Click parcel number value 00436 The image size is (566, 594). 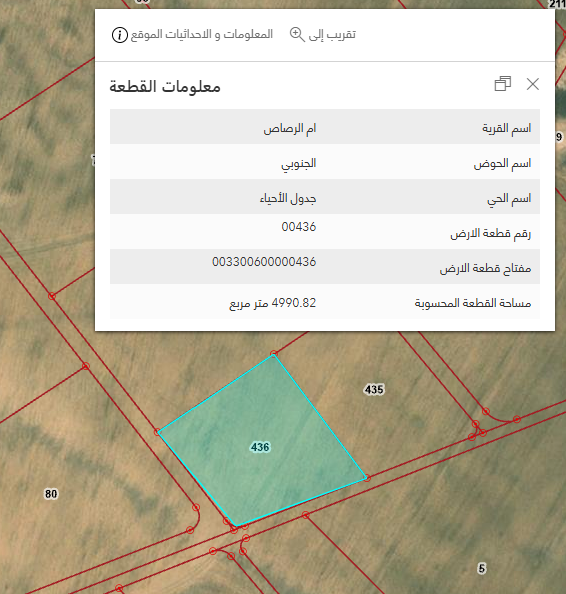(x=299, y=227)
